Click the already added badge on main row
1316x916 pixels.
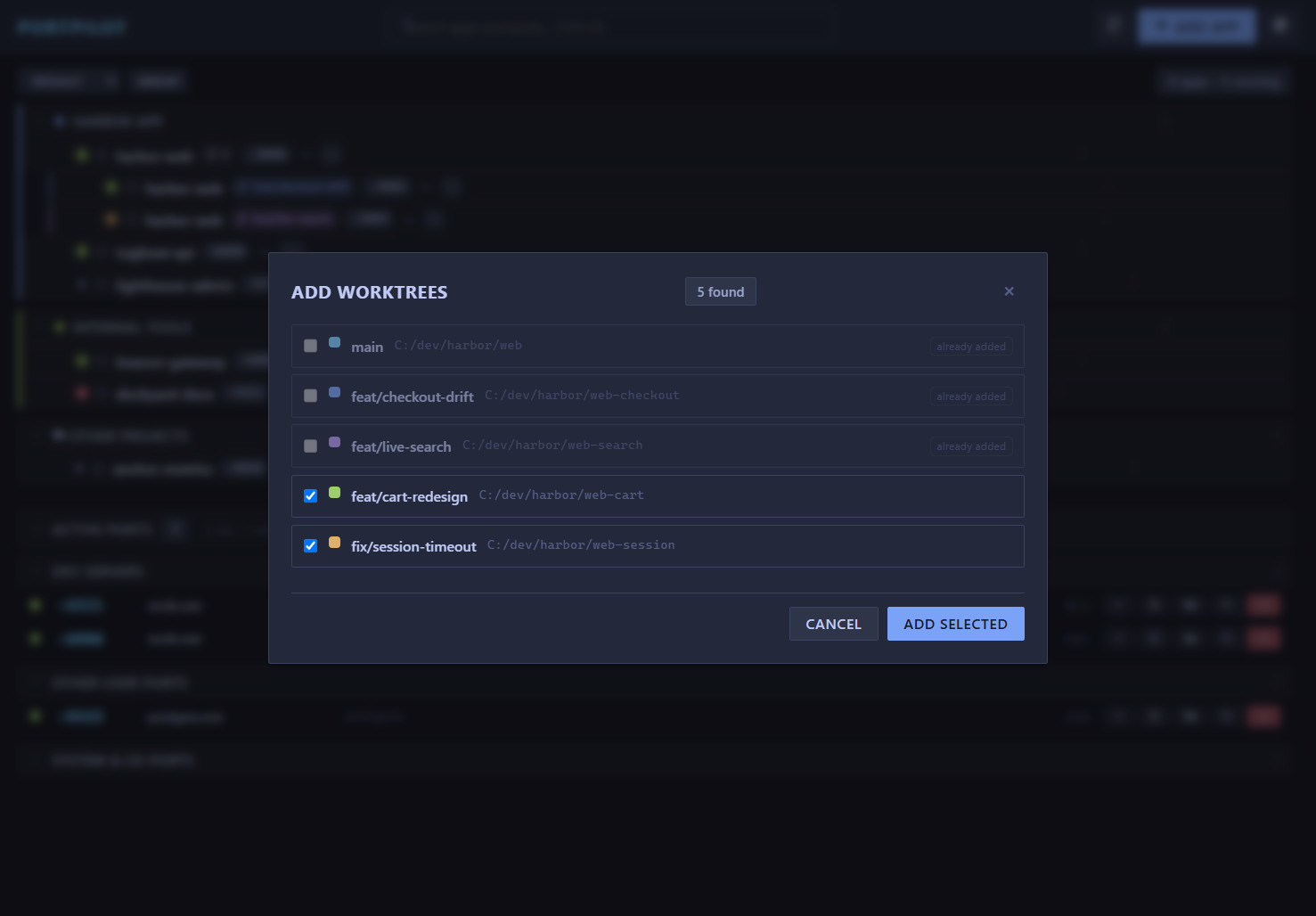pyautogui.click(x=971, y=347)
